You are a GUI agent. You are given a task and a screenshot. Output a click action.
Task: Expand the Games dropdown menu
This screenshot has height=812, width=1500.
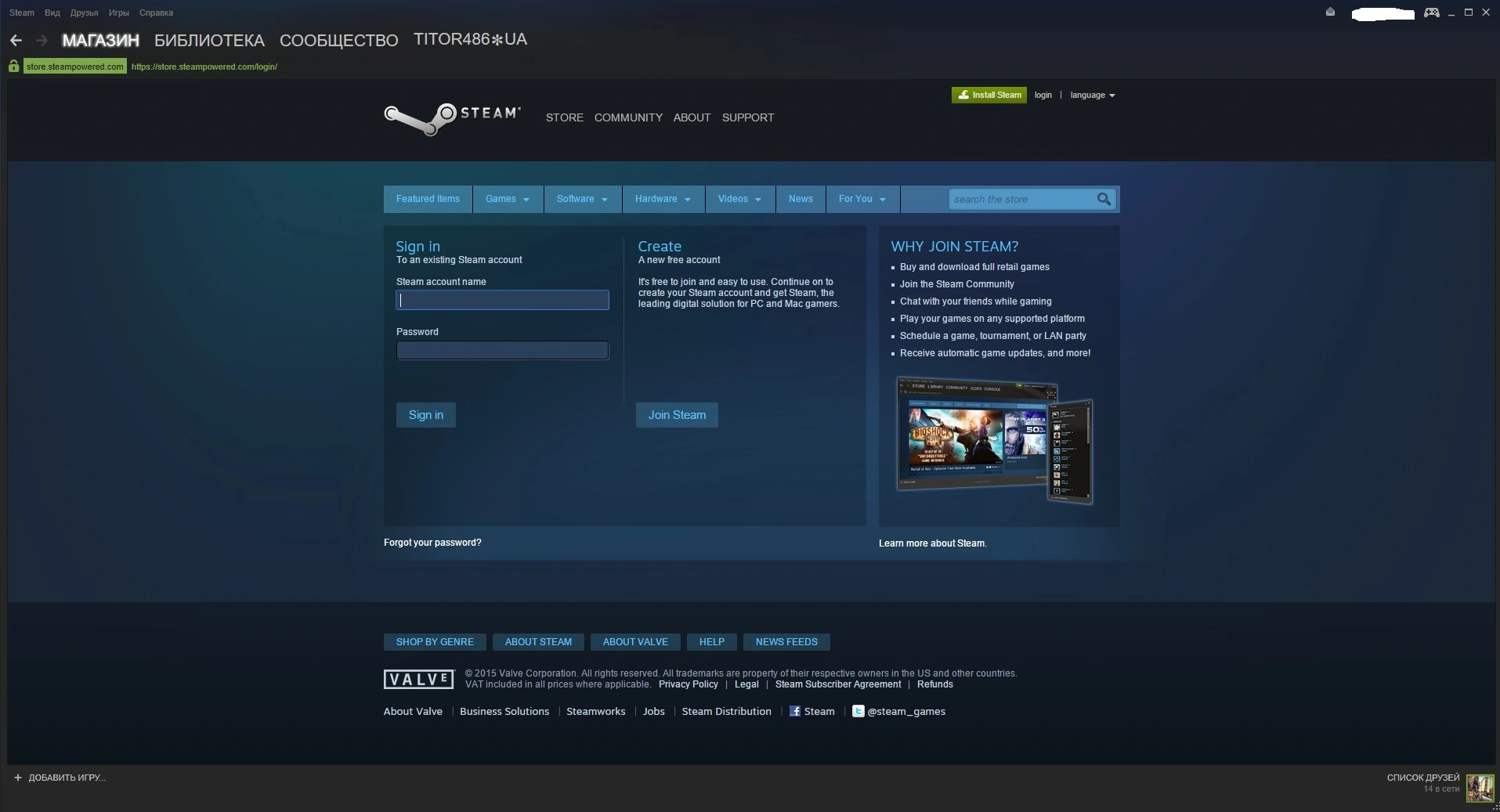pos(508,199)
